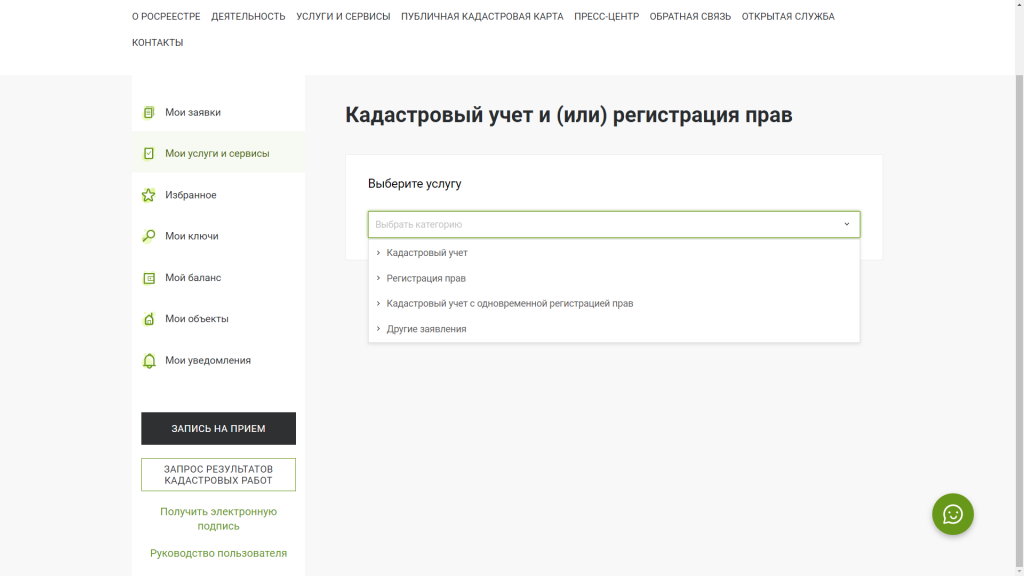Image resolution: width=1024 pixels, height=576 pixels.
Task: Click the bell icon beside Мои уведомления
Action: (x=149, y=361)
